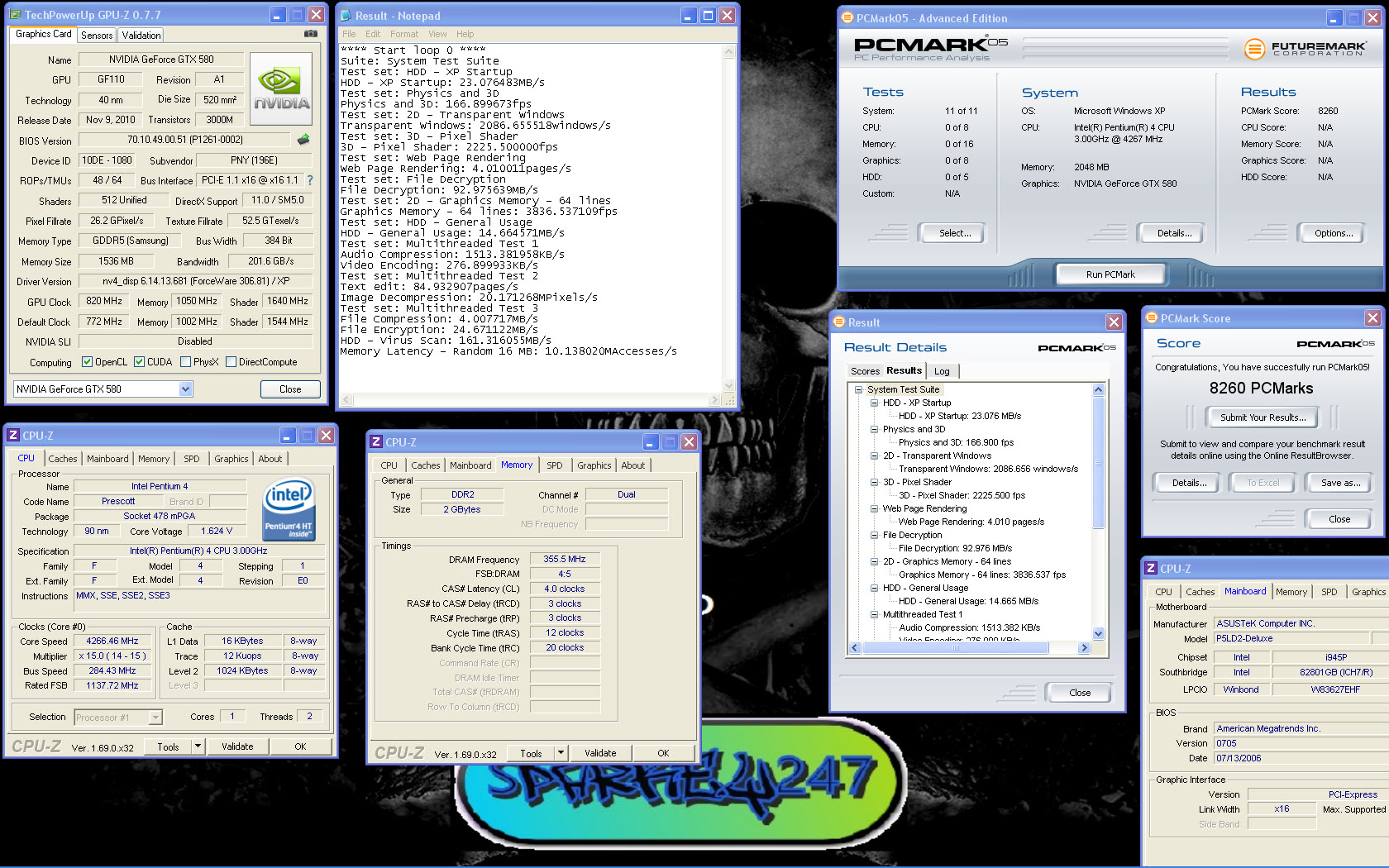This screenshot has height=868, width=1389.
Task: Collapse the Web Page Rendering node
Action: point(874,508)
